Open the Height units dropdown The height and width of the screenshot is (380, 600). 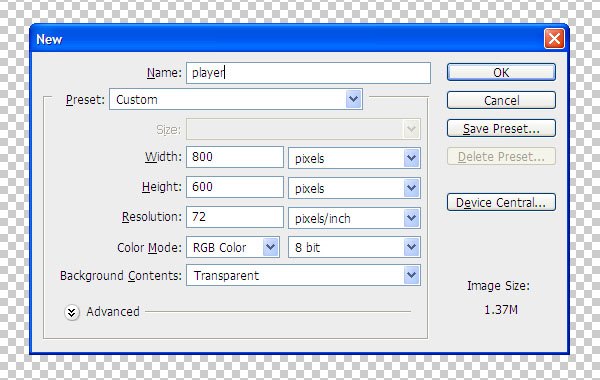(x=354, y=188)
